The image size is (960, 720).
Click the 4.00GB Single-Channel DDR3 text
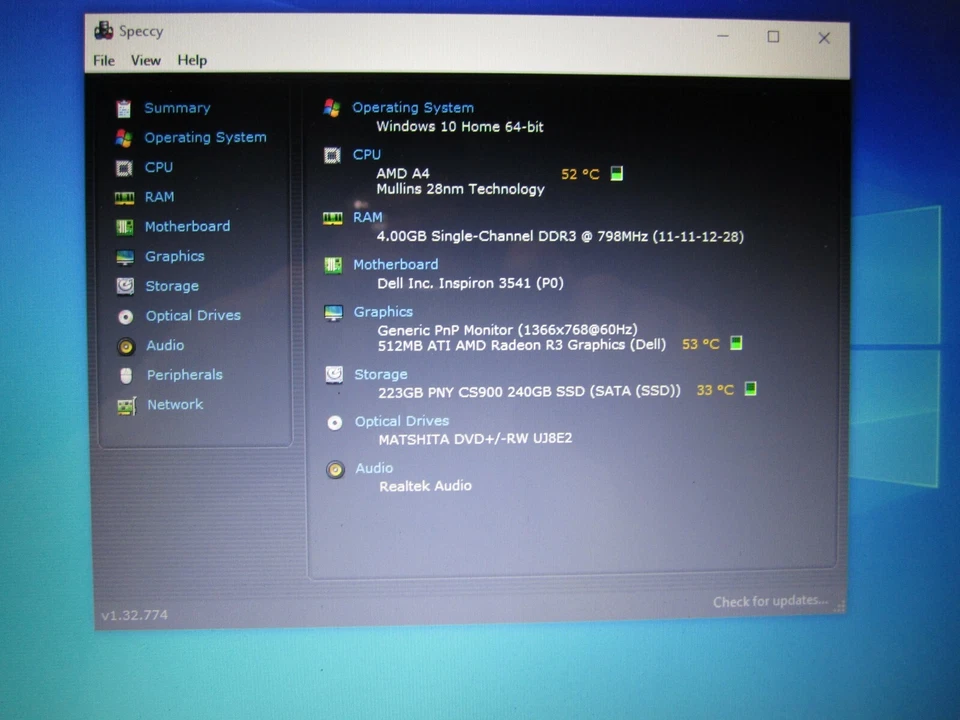click(x=560, y=236)
